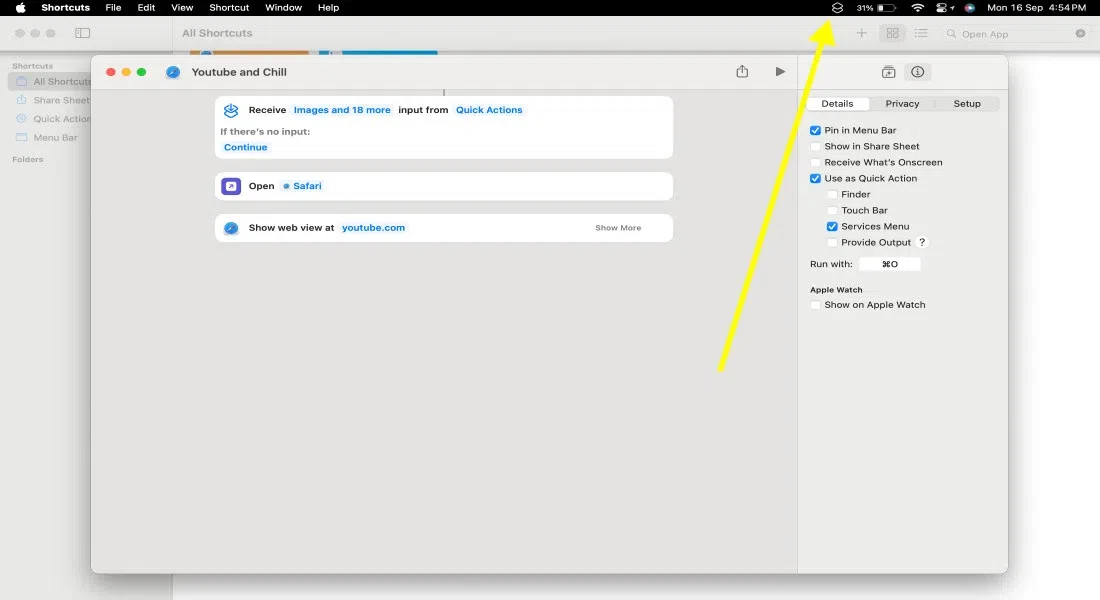Change the Quick Actions input source

489,110
